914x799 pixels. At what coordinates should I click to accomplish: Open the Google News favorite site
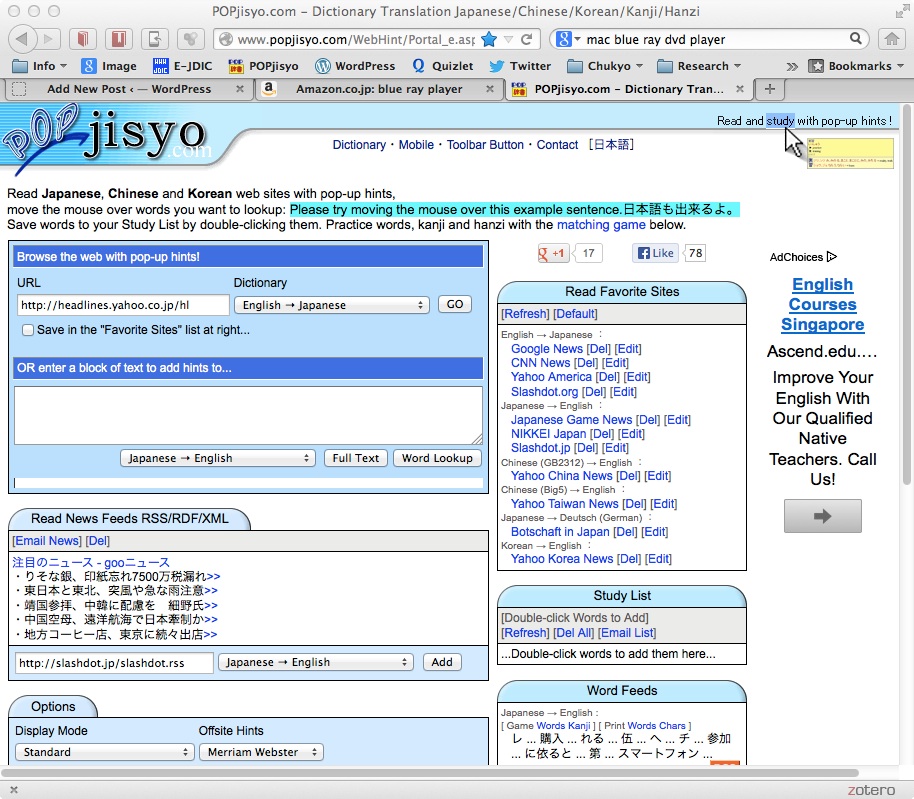(547, 349)
